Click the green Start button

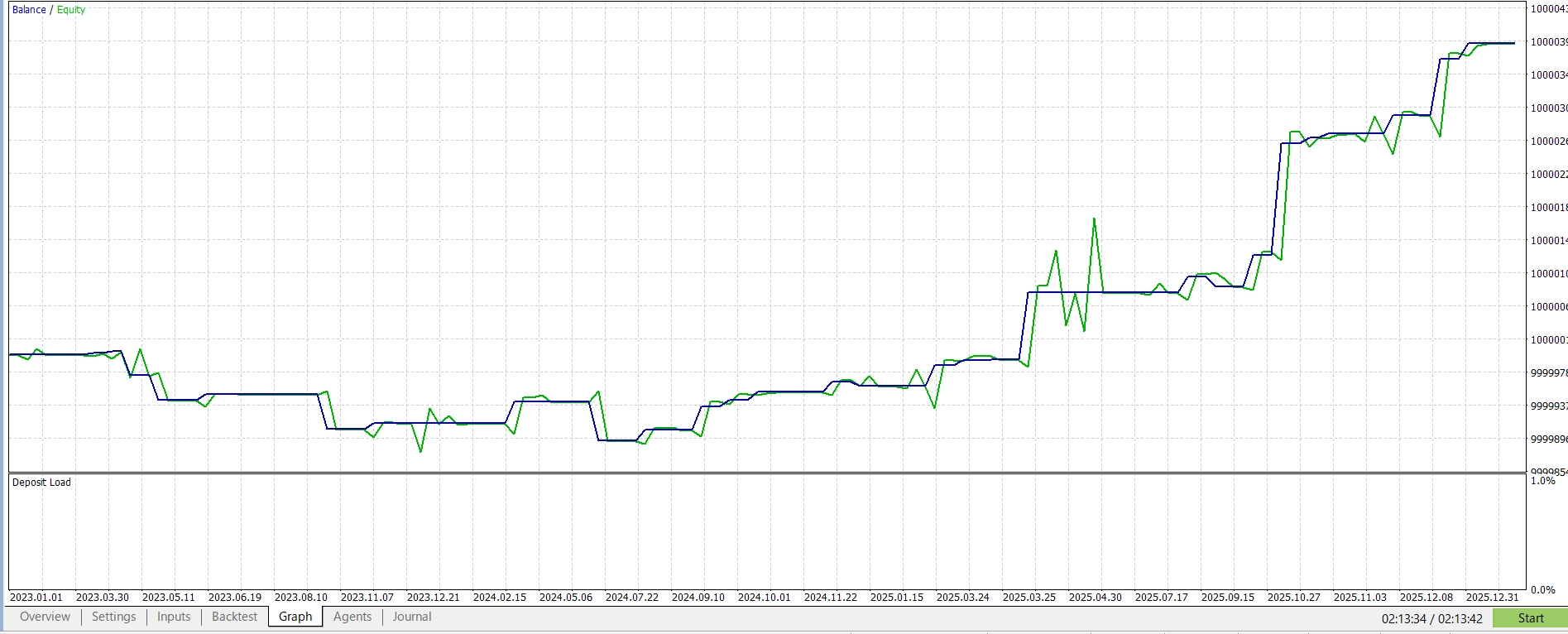point(1530,618)
